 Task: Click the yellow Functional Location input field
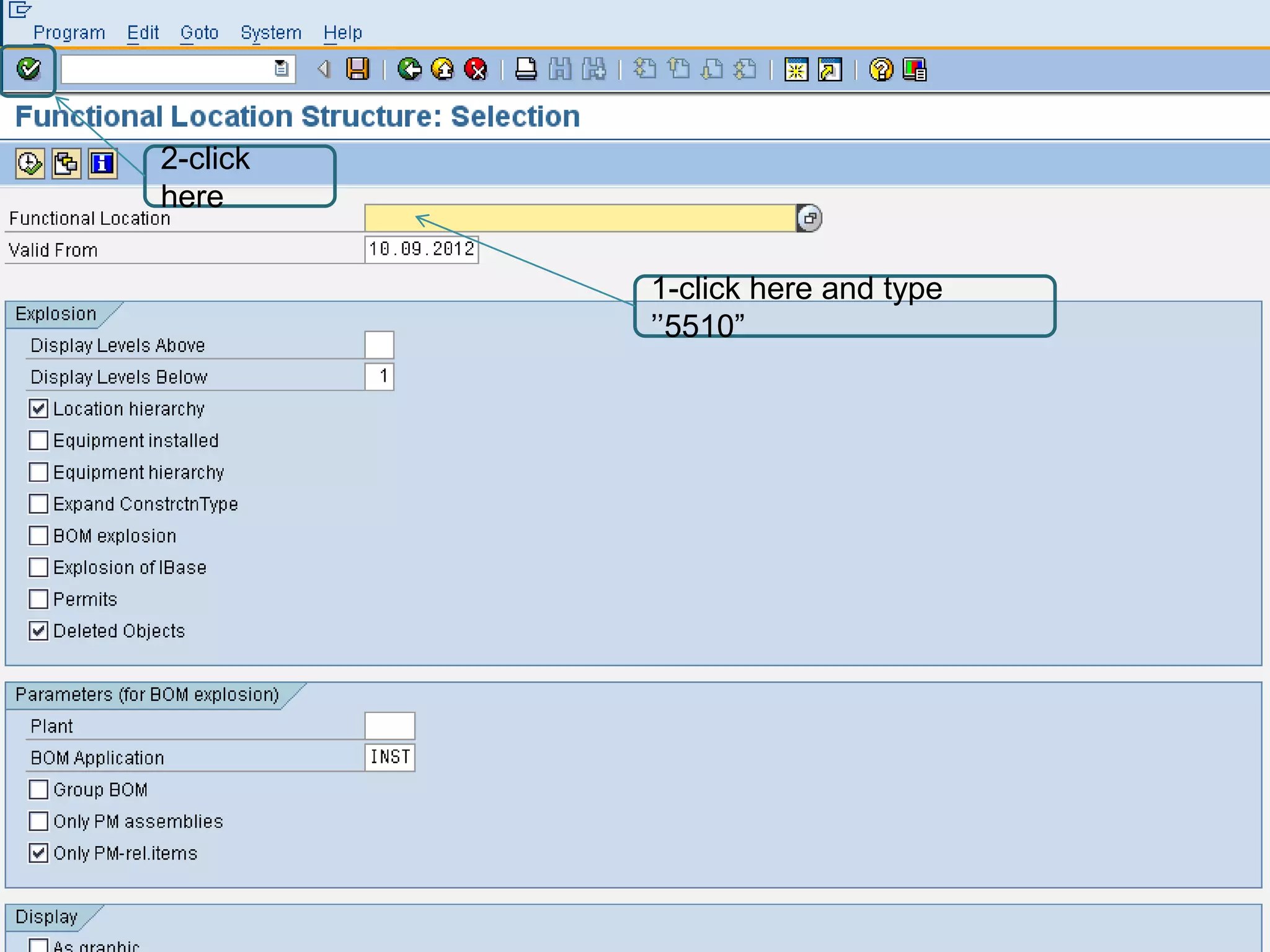580,218
